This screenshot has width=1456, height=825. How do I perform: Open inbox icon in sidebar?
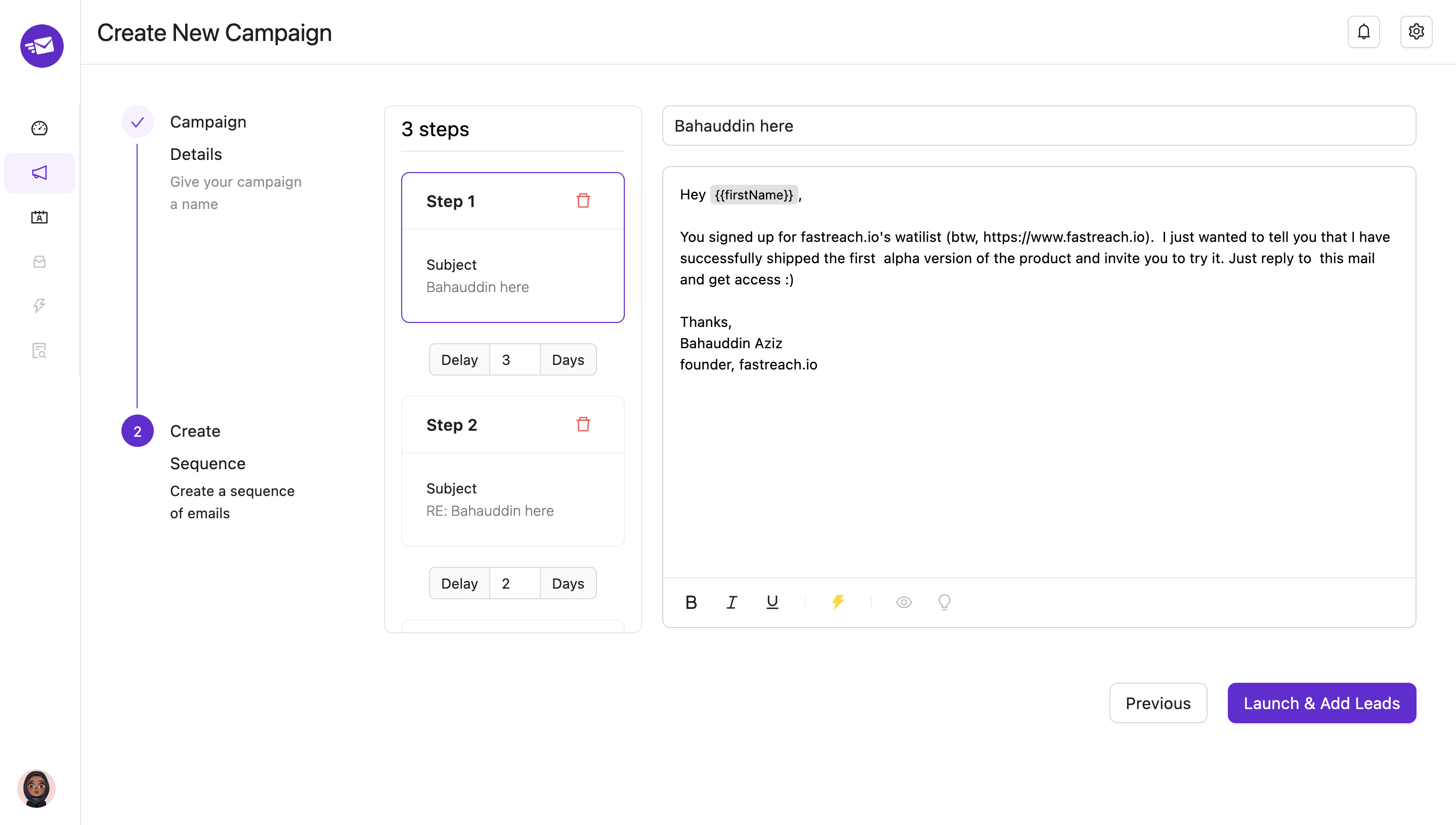click(39, 261)
